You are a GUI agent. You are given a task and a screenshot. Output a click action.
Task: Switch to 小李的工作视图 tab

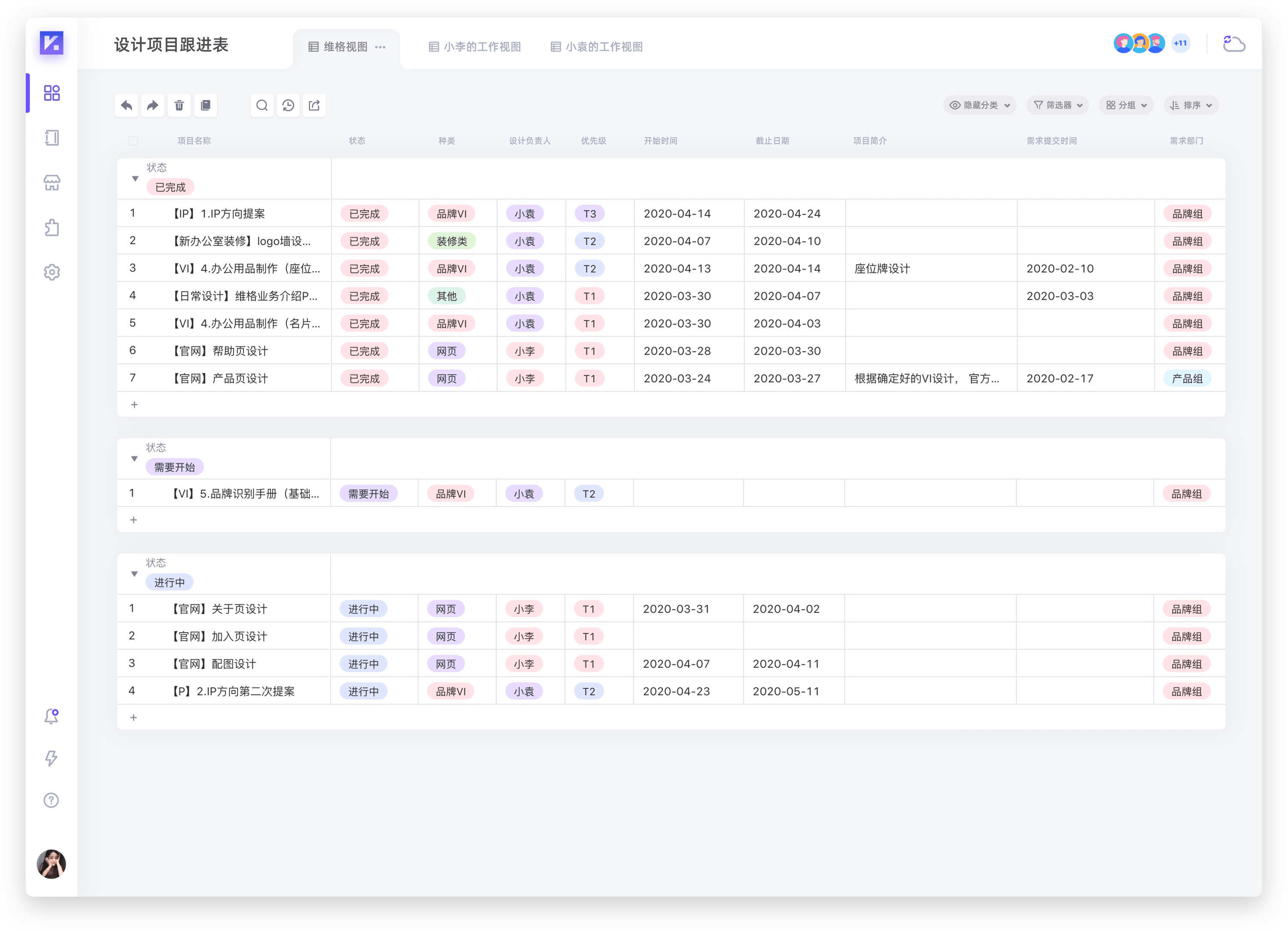[474, 46]
